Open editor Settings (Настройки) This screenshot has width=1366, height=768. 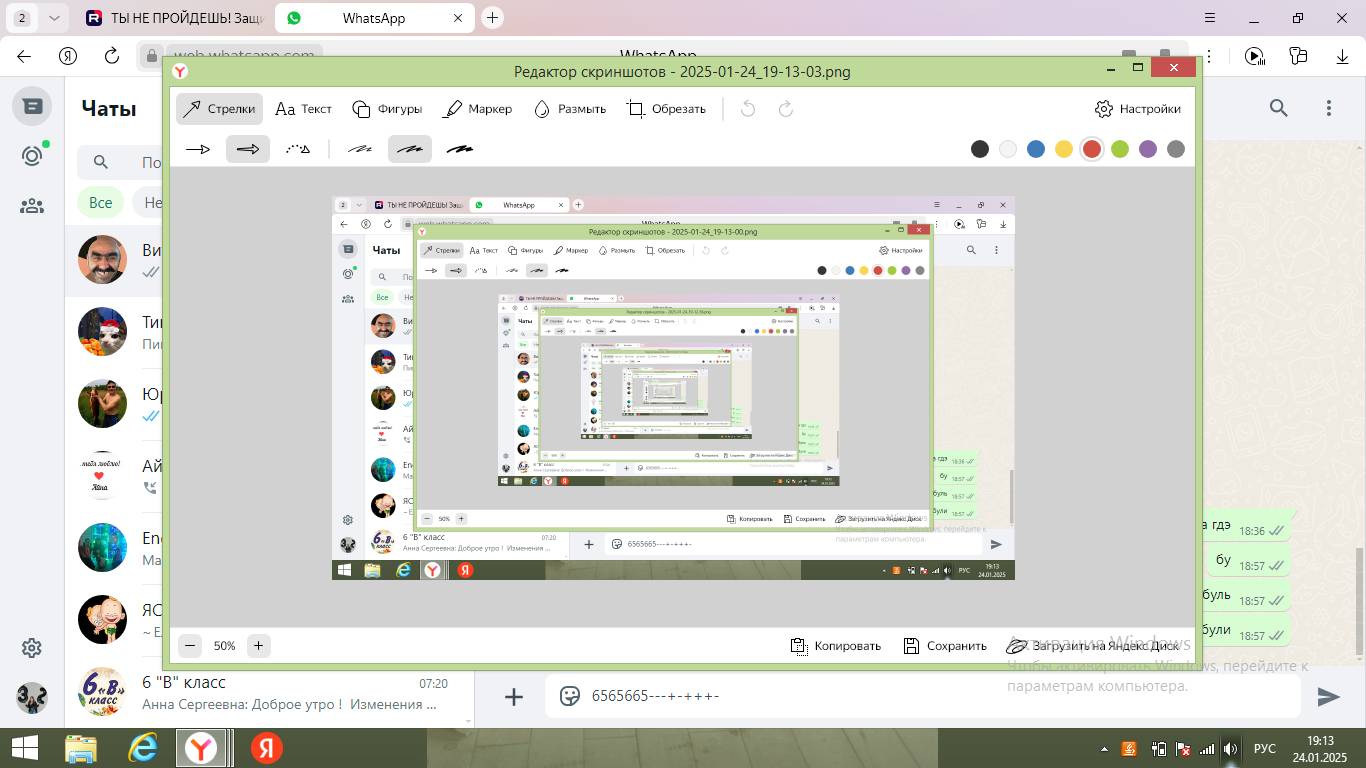coord(1138,109)
